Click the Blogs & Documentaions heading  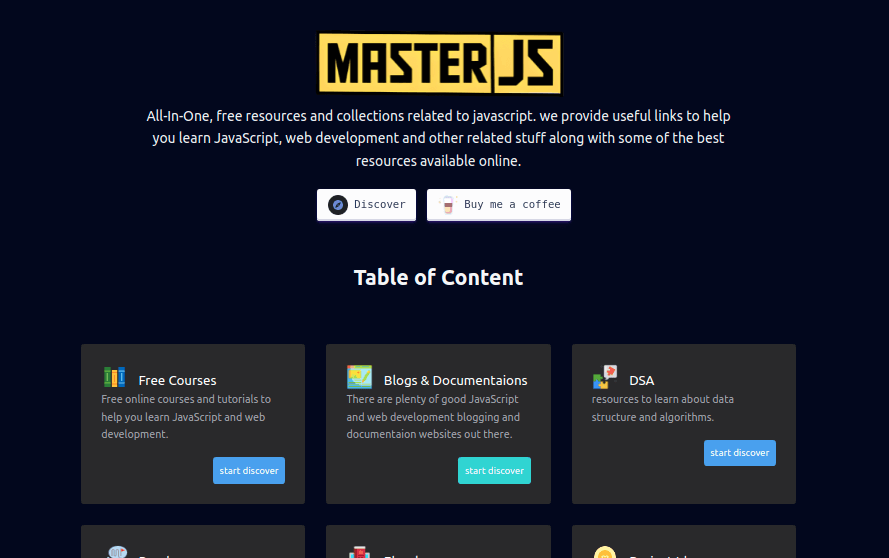(455, 380)
